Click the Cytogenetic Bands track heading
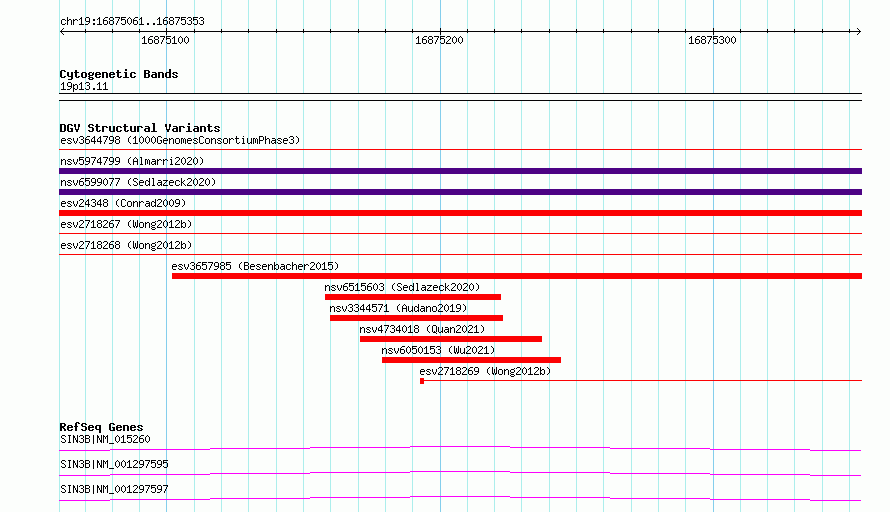The height and width of the screenshot is (512, 890). click(x=119, y=74)
